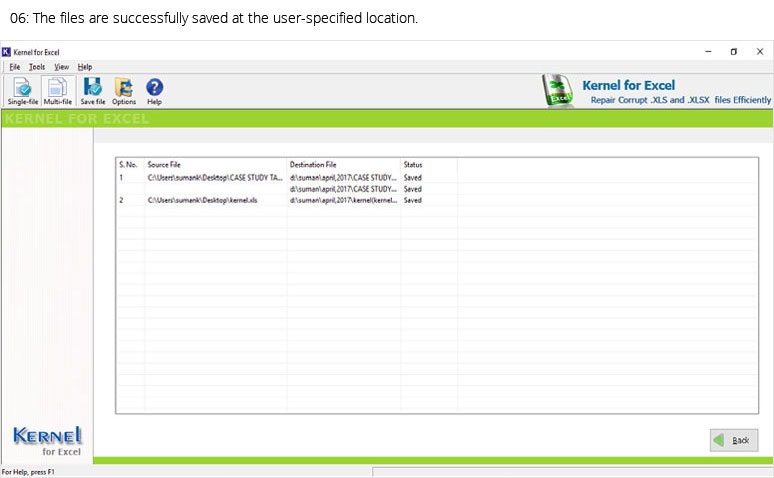The height and width of the screenshot is (478, 774).
Task: Click the Back button
Action: point(734,440)
